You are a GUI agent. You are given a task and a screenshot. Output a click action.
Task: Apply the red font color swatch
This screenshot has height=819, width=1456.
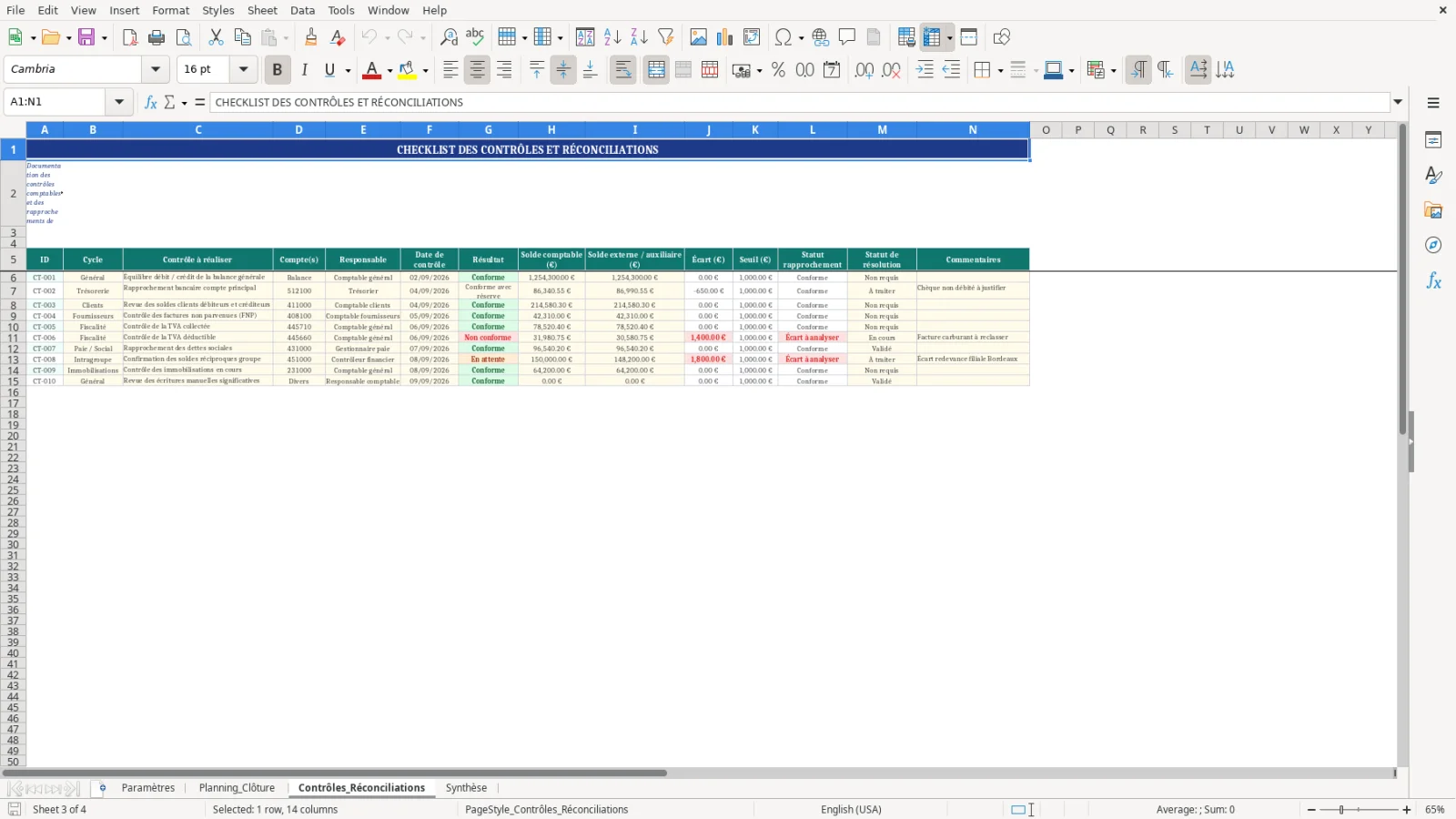pos(371,70)
